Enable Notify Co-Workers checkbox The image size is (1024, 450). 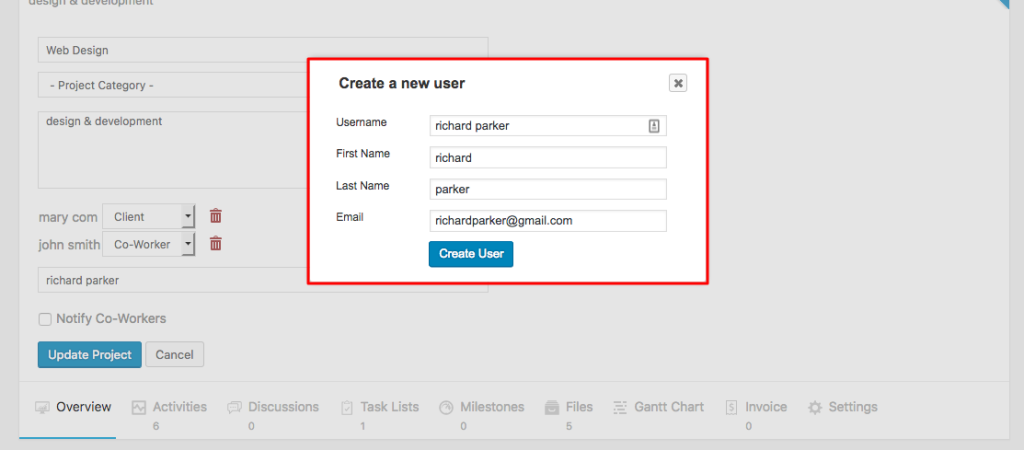tap(44, 319)
